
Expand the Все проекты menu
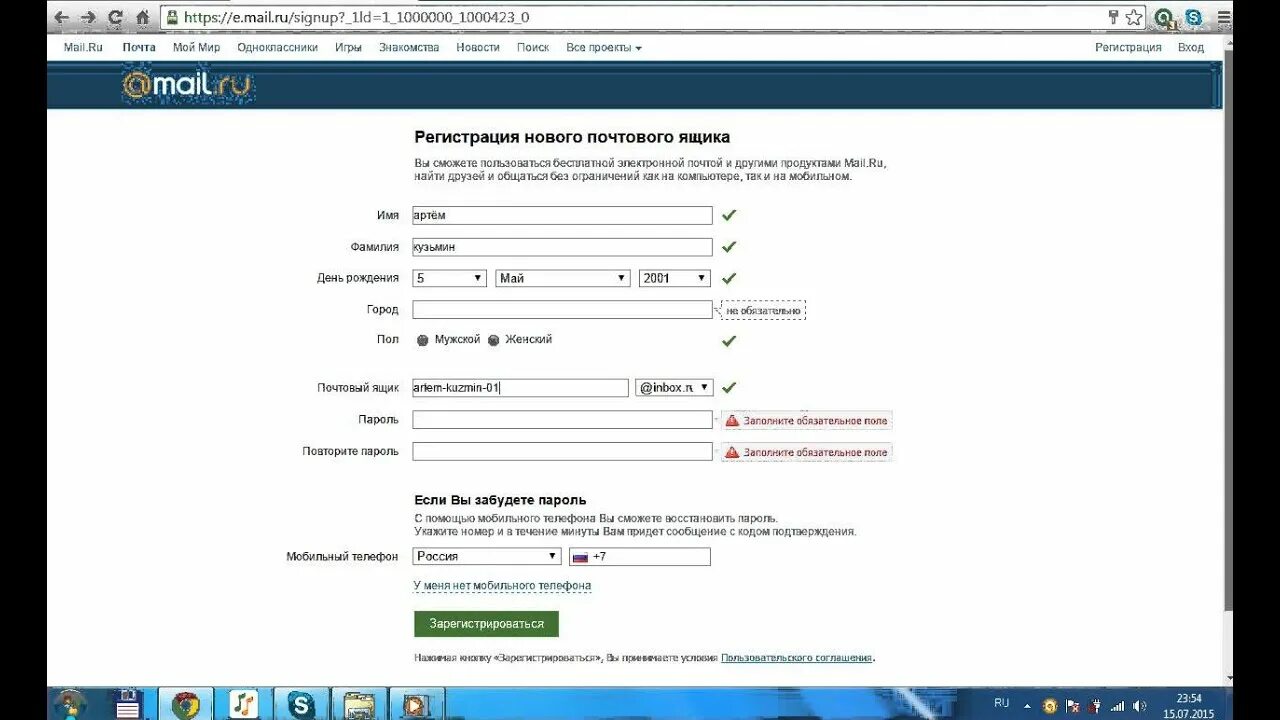(604, 47)
